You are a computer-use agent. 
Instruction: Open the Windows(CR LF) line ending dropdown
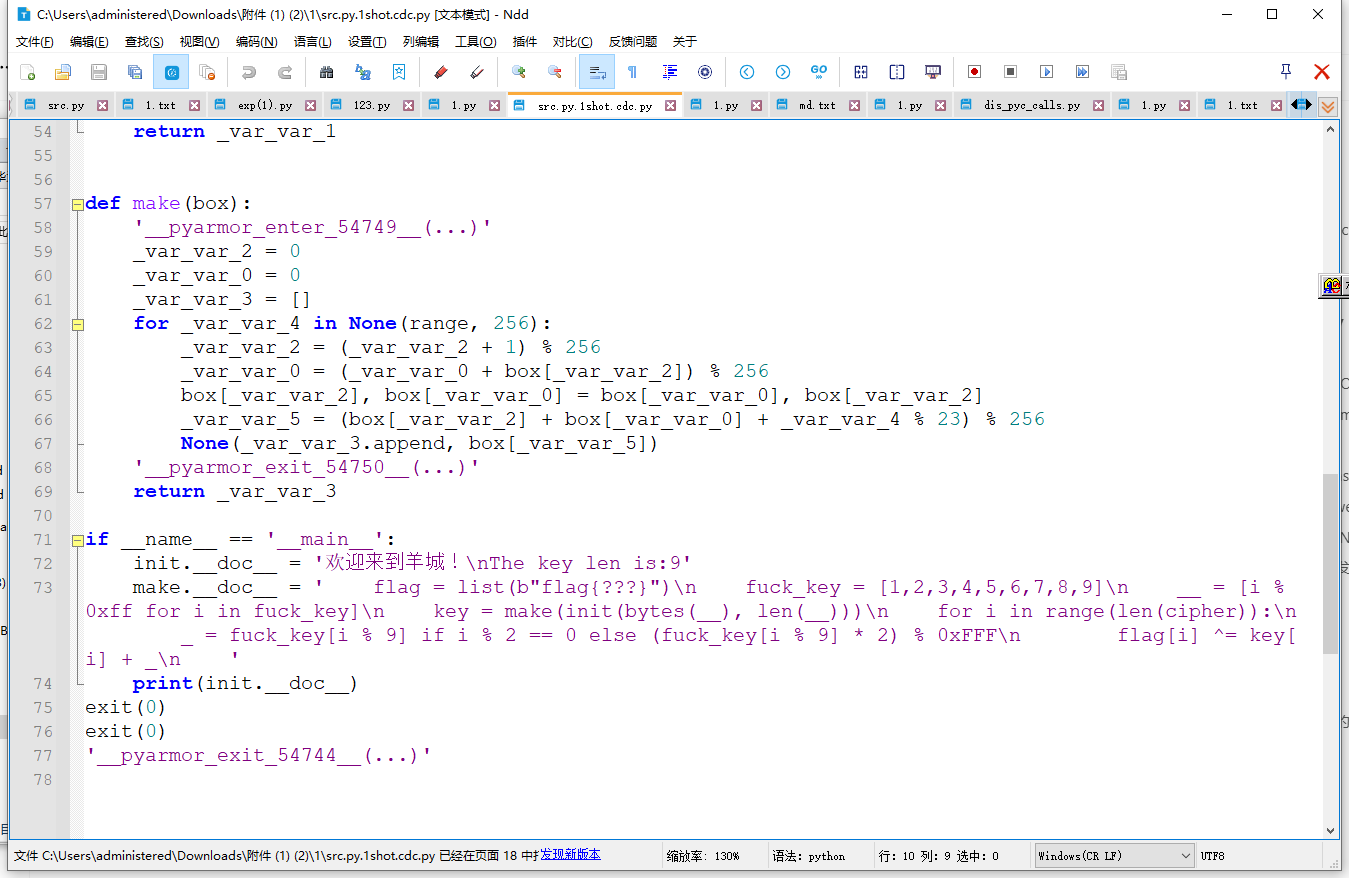(x=1115, y=856)
